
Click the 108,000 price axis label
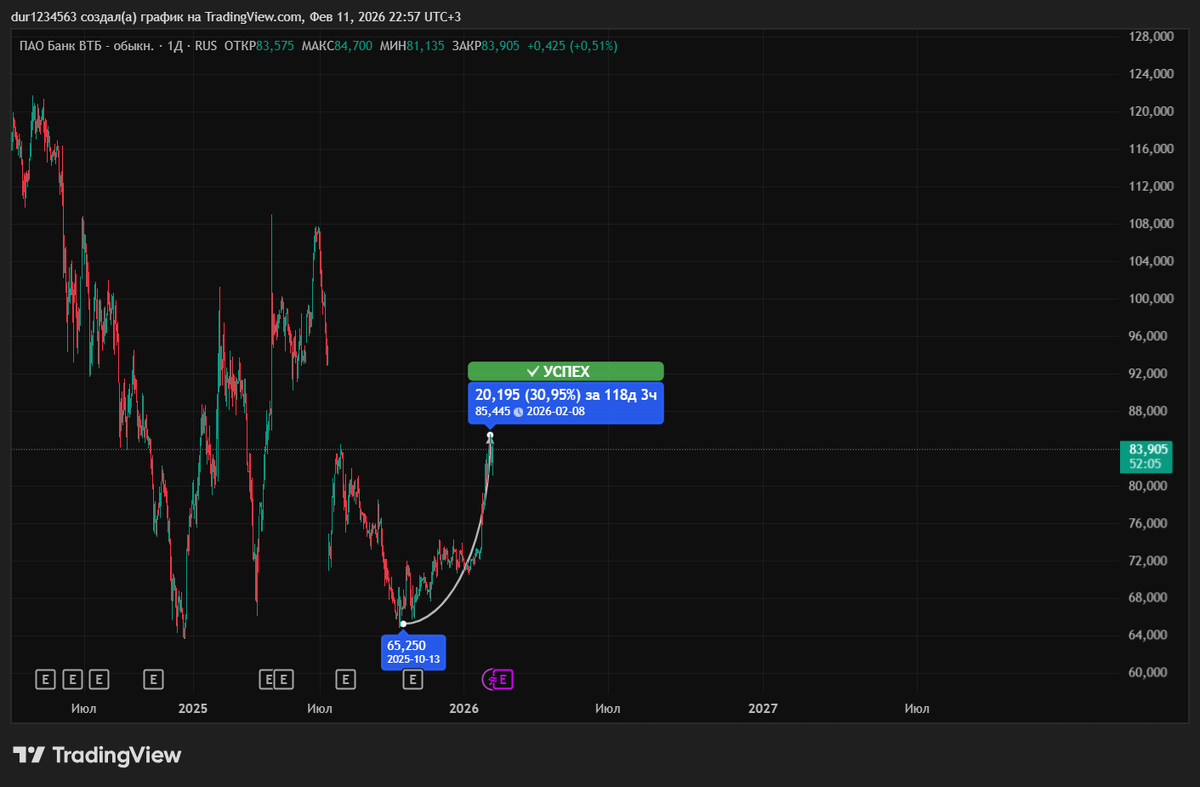(1150, 224)
